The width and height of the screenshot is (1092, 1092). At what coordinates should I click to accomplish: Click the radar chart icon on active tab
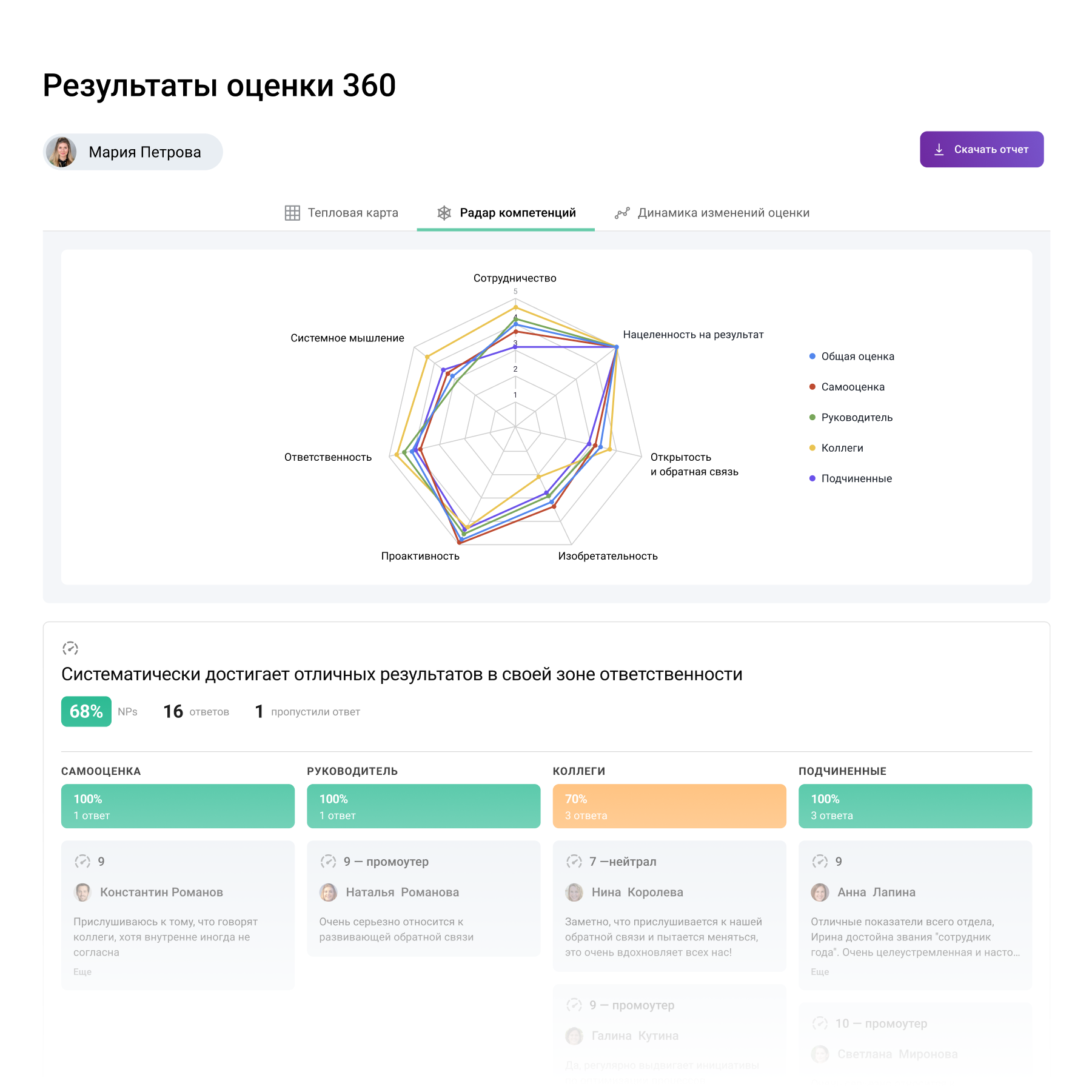pos(444,212)
